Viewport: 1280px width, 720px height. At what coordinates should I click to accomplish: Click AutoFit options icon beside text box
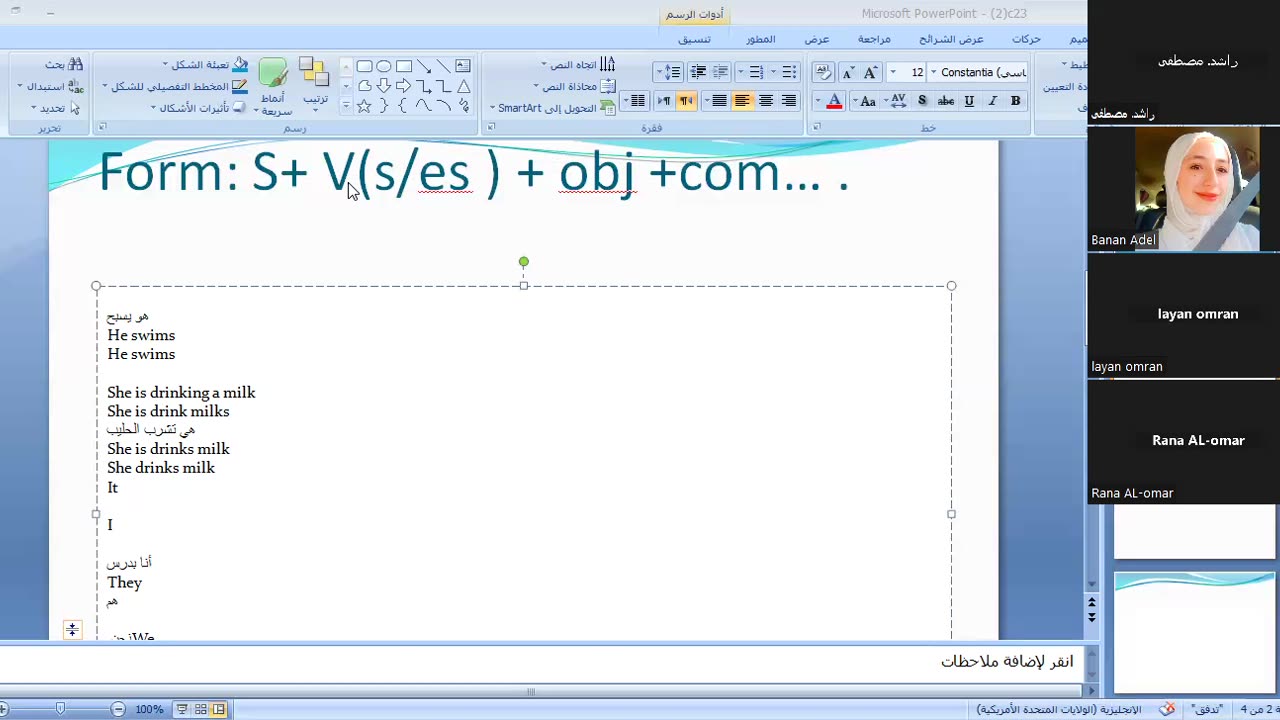point(72,630)
